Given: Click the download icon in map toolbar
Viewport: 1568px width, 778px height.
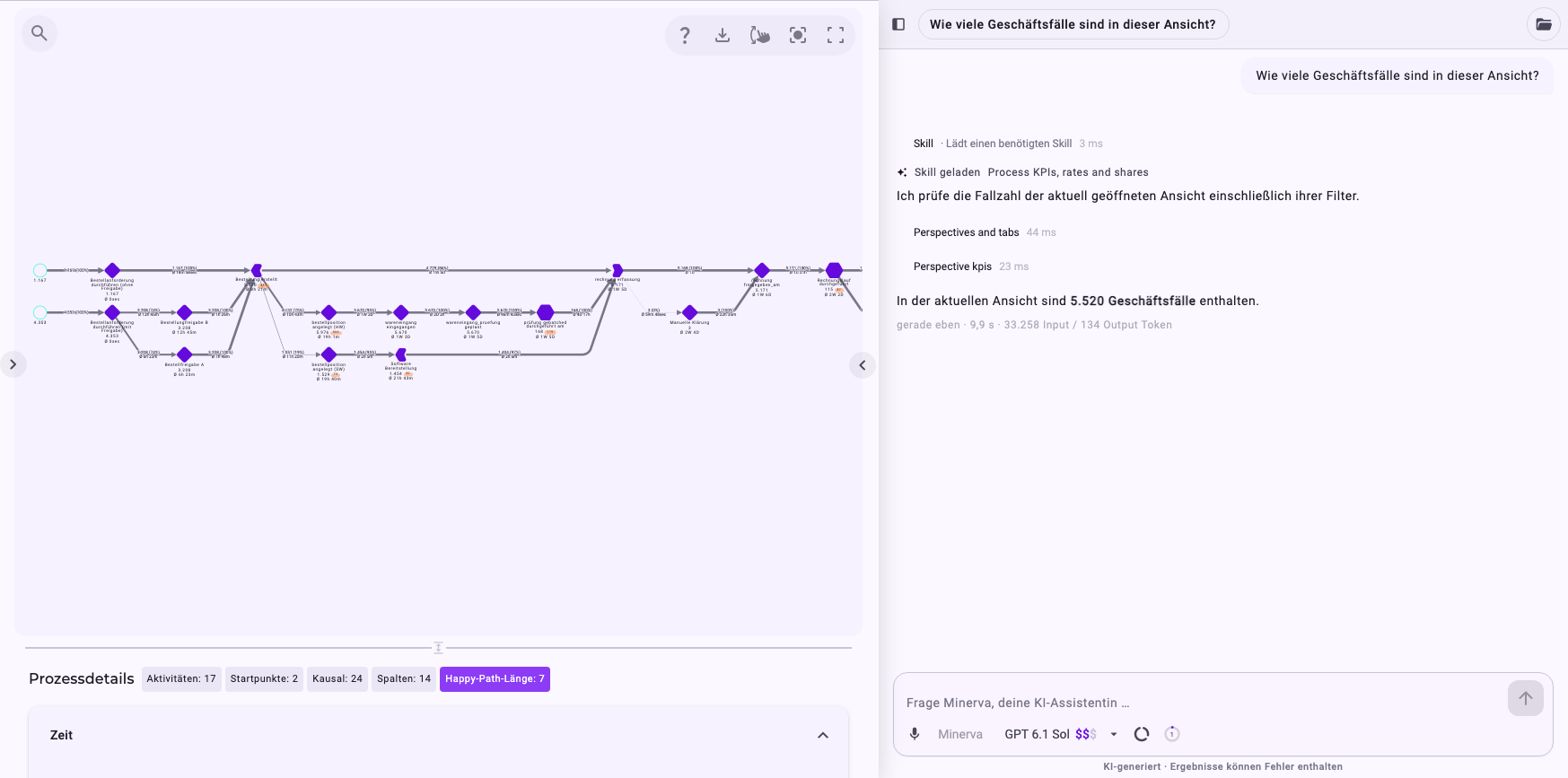Looking at the screenshot, I should pos(723,35).
